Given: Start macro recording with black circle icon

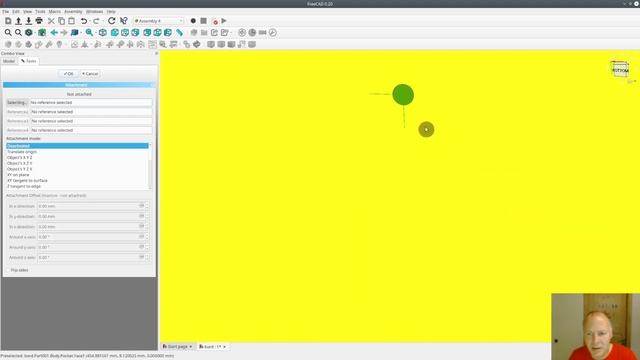Looking at the screenshot, I should pyautogui.click(x=193, y=21).
